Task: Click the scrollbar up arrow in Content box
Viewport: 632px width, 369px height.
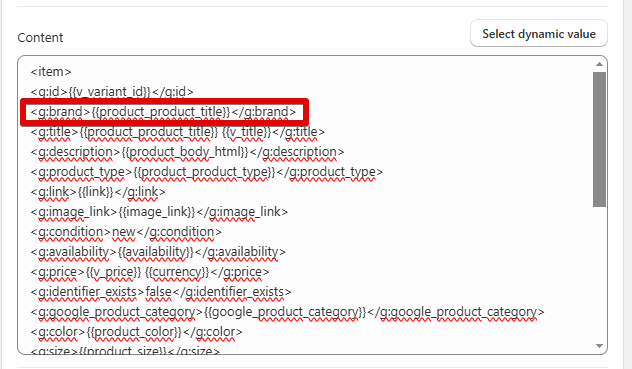Action: 599,65
